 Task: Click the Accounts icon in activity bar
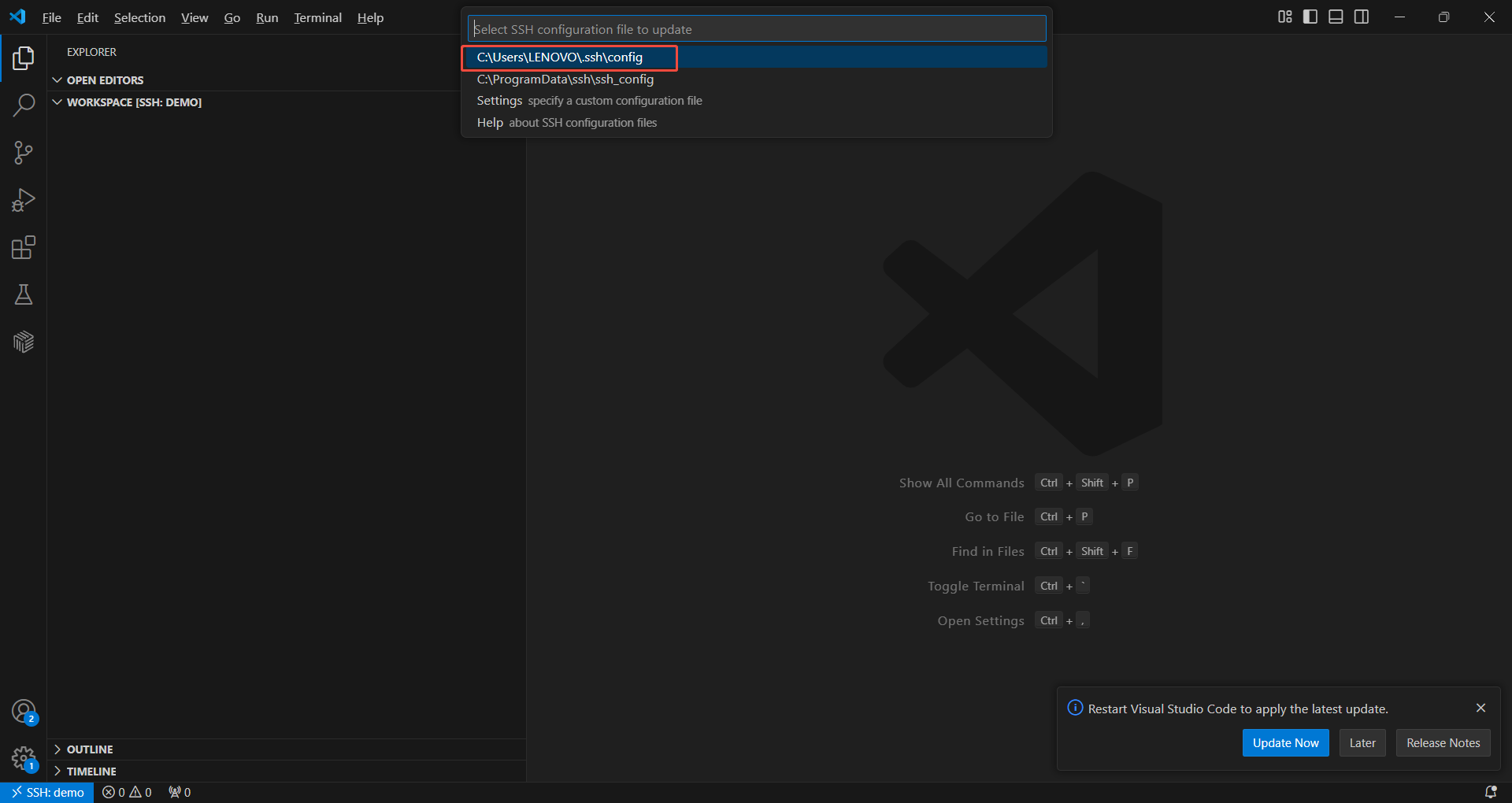(24, 712)
